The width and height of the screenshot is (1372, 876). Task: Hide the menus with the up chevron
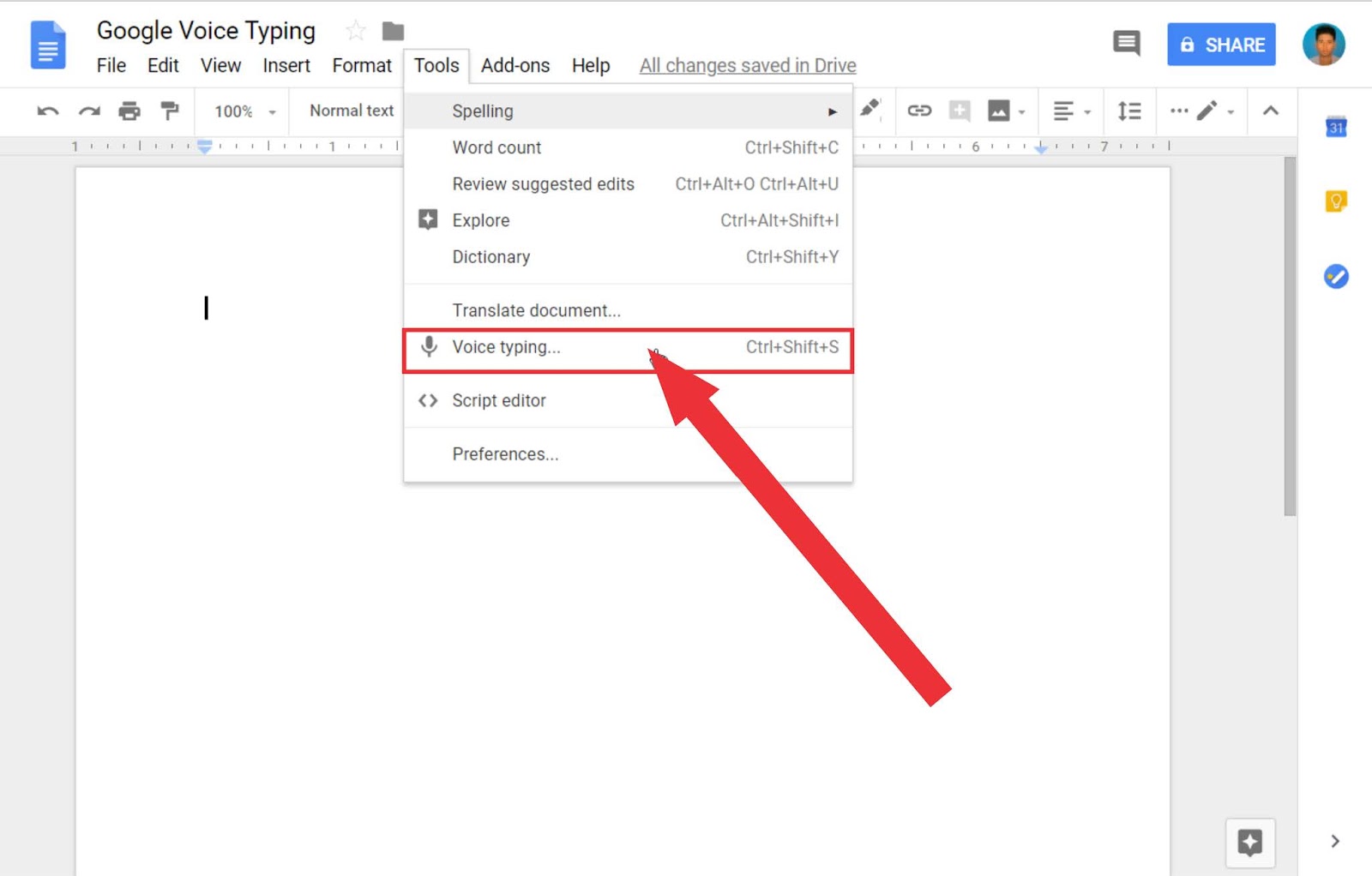(1271, 111)
